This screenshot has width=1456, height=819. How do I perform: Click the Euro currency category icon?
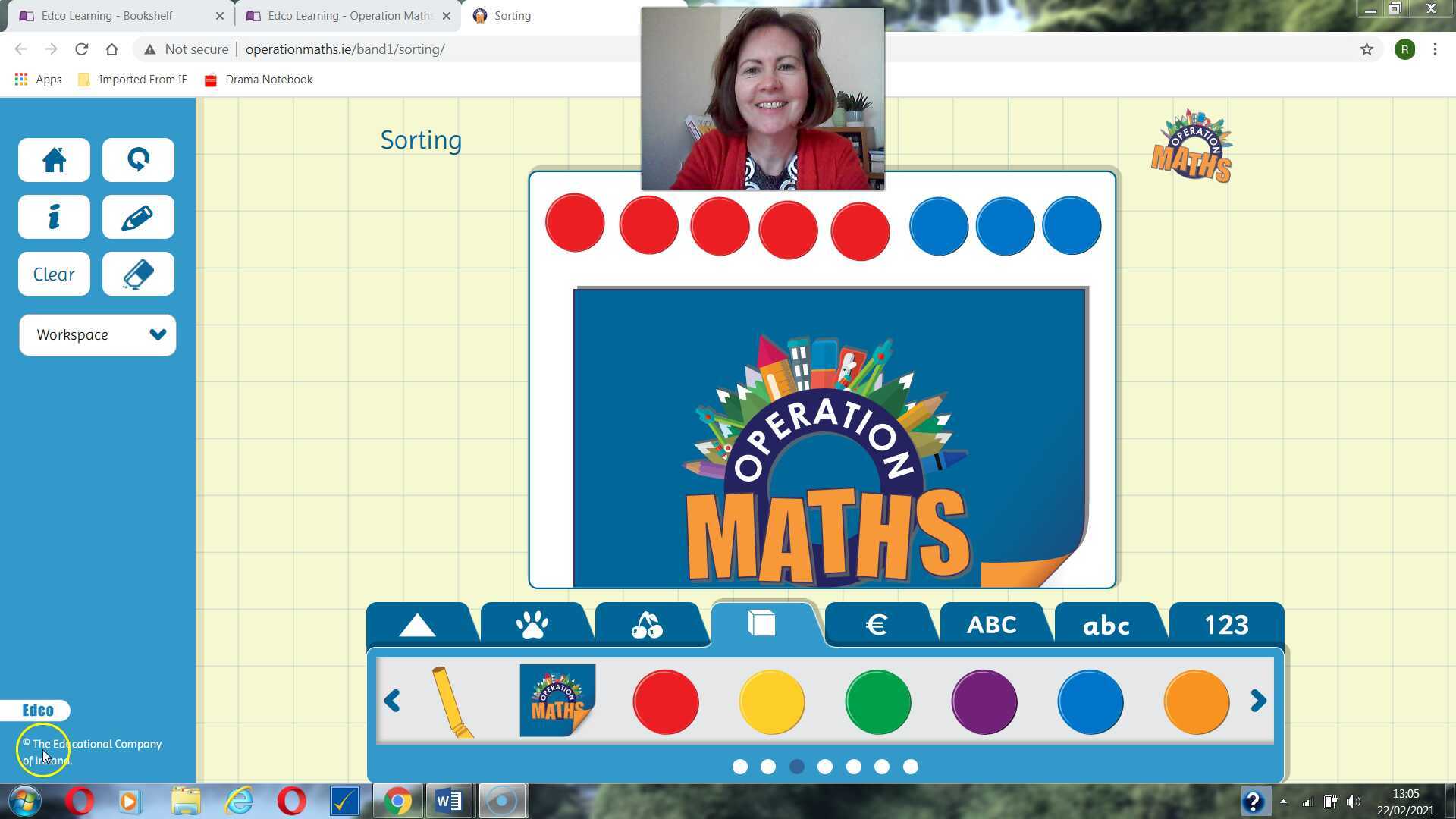[x=877, y=624]
